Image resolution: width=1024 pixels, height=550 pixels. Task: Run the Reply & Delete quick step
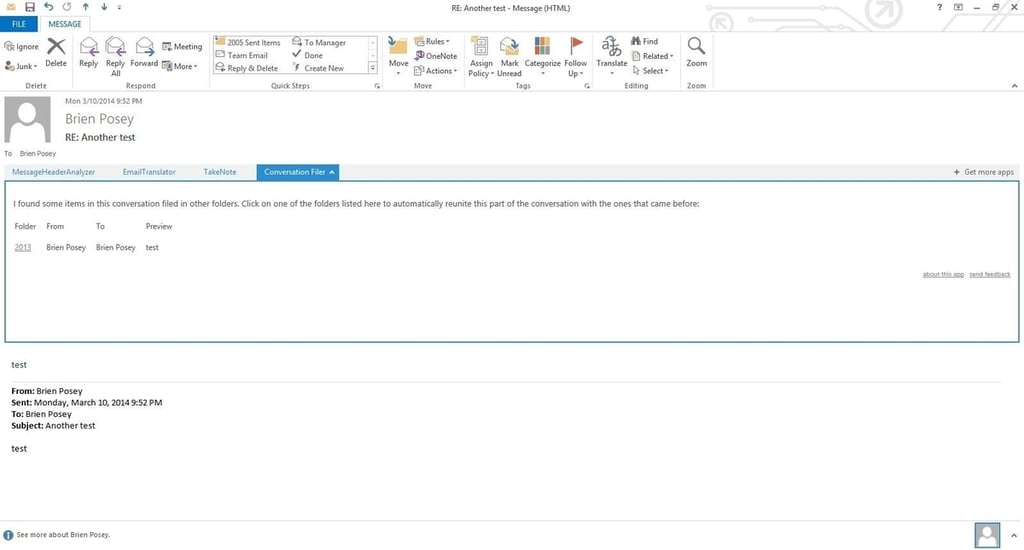tap(247, 68)
